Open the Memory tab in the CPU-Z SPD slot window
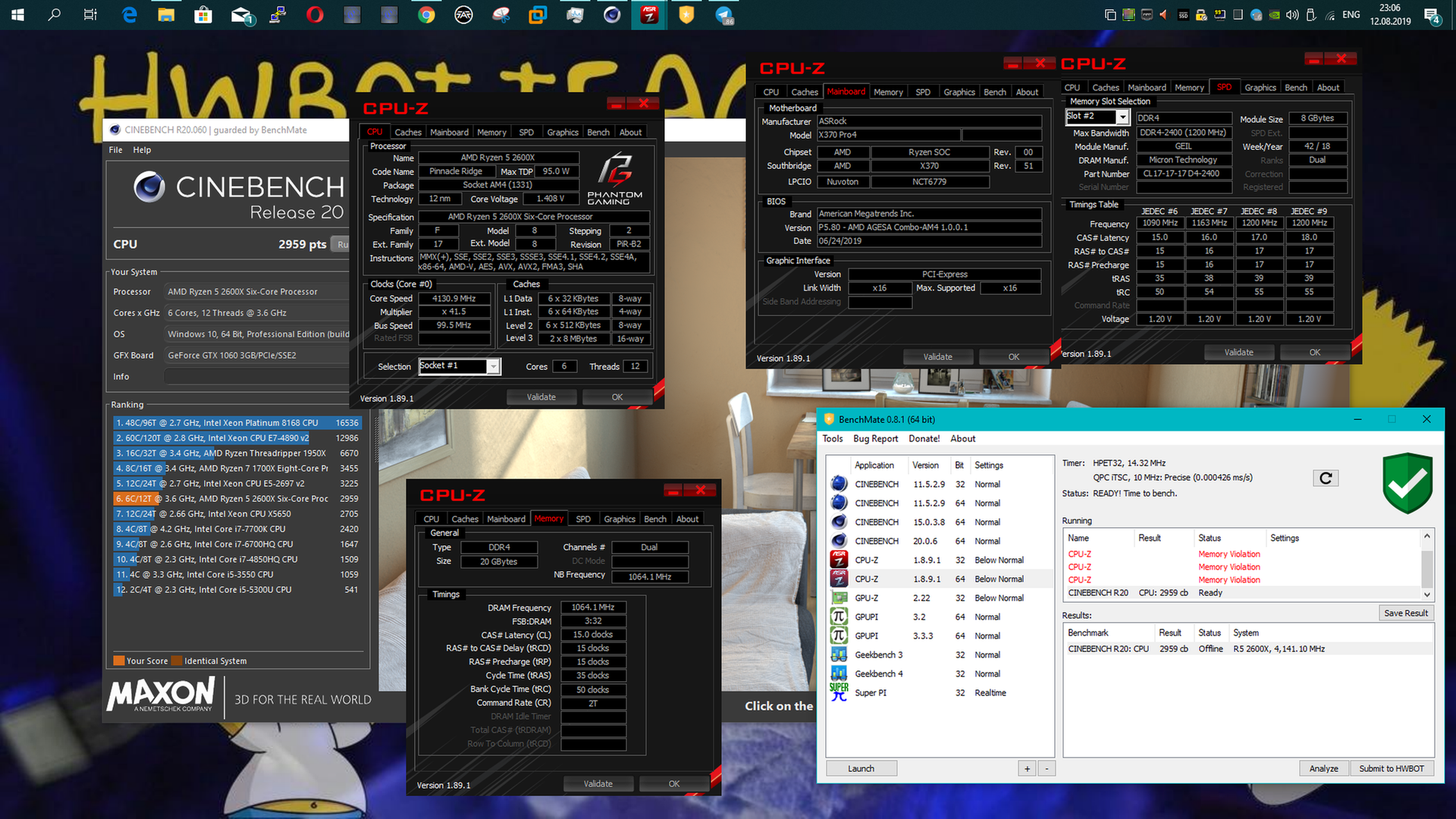The image size is (1456, 819). 1189,87
